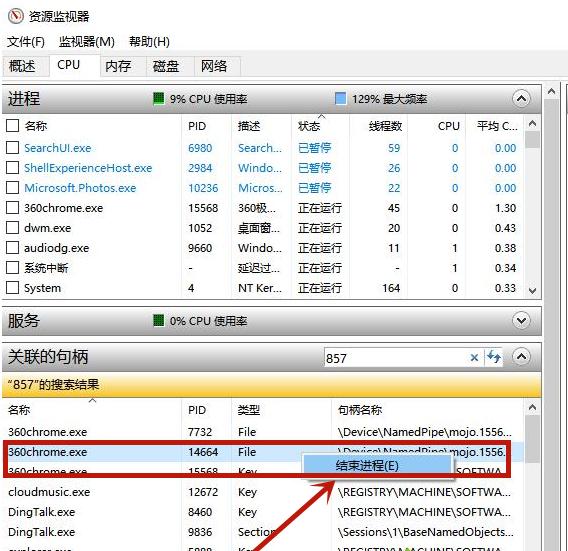Image resolution: width=568 pixels, height=551 pixels.
Task: Select DingTalk.exe row with PID 9836
Action: click(263, 532)
